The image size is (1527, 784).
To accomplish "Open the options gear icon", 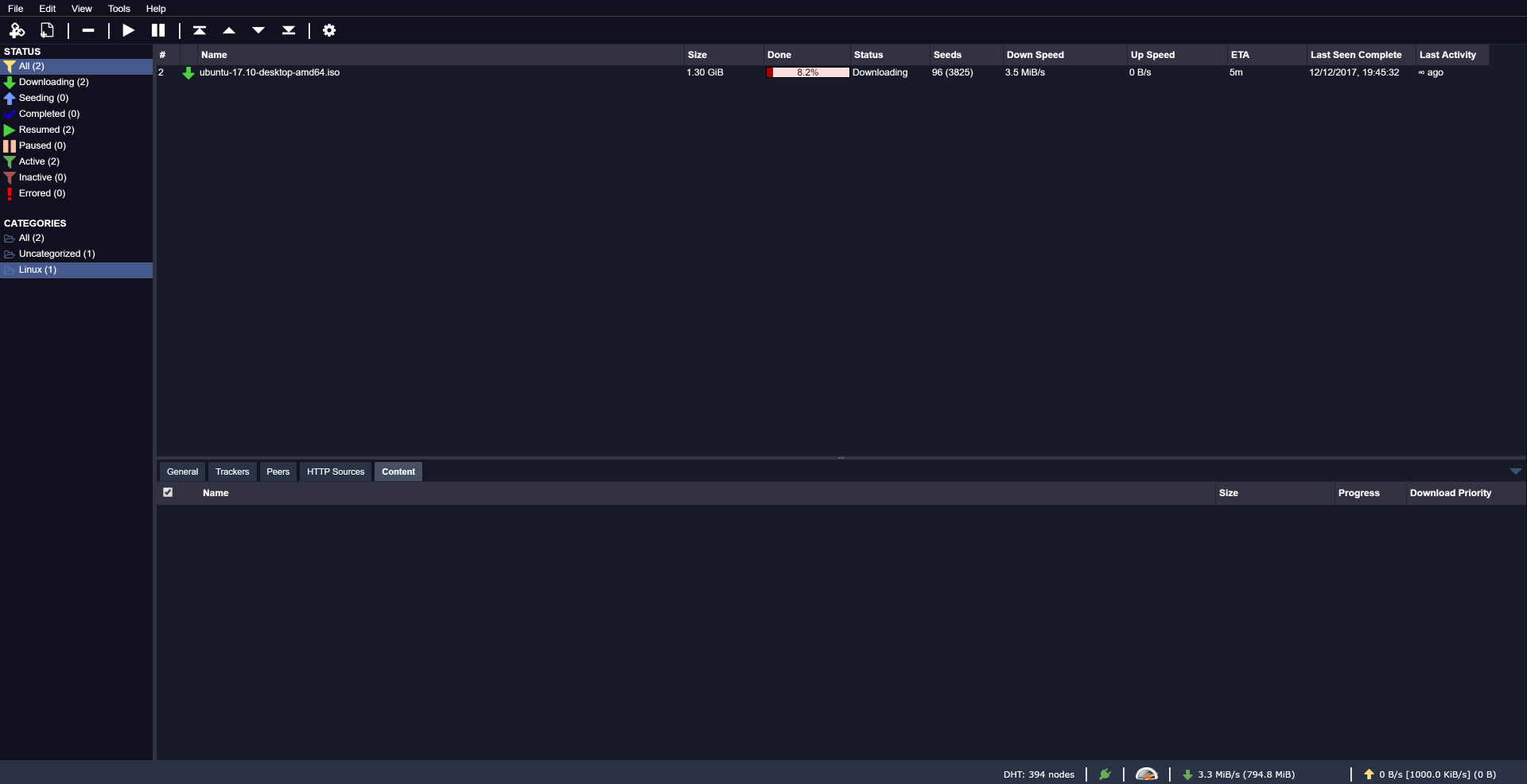I will pyautogui.click(x=329, y=30).
